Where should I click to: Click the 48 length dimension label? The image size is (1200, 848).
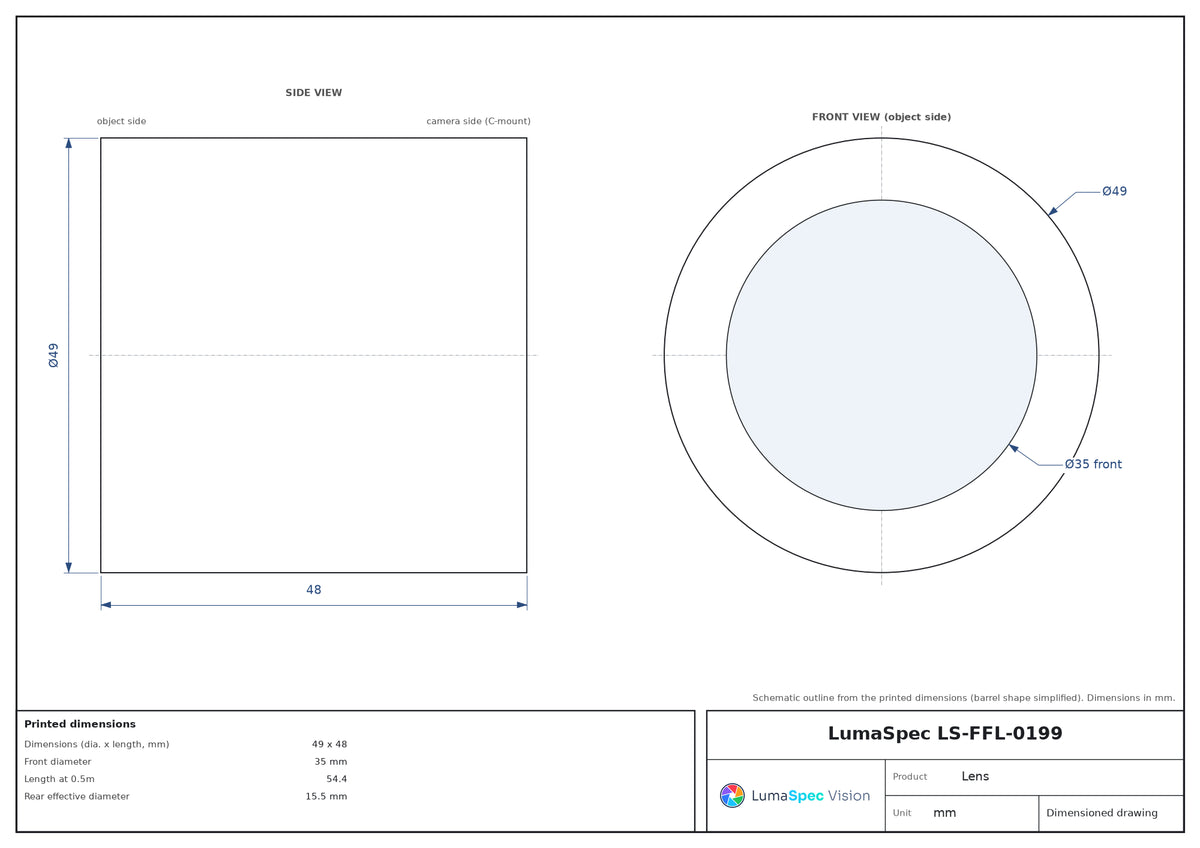314,590
